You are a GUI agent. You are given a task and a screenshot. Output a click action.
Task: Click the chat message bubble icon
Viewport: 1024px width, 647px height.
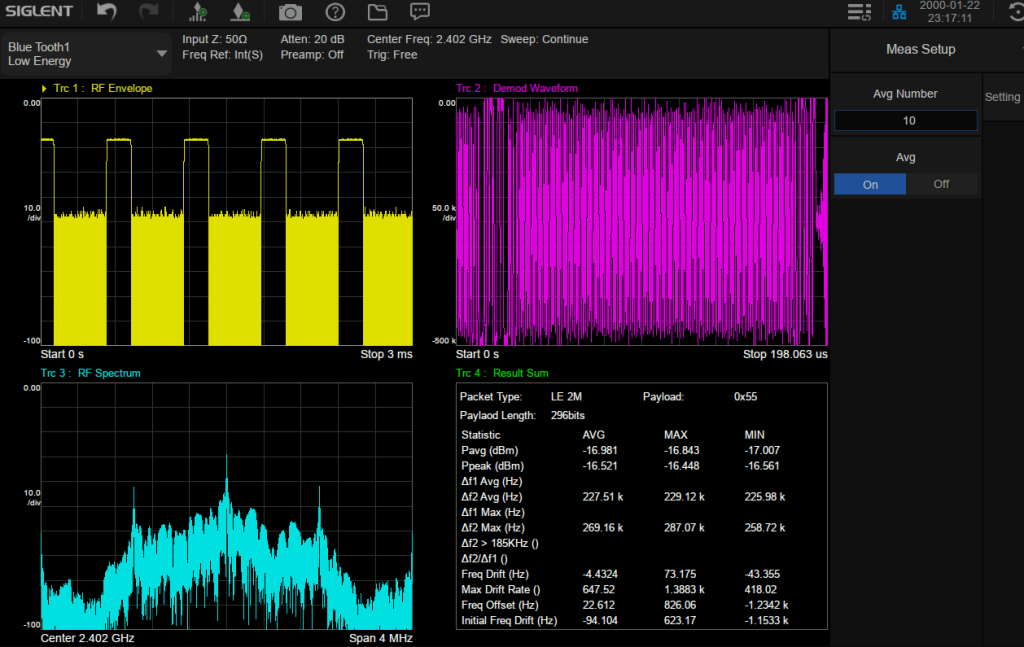tap(421, 12)
